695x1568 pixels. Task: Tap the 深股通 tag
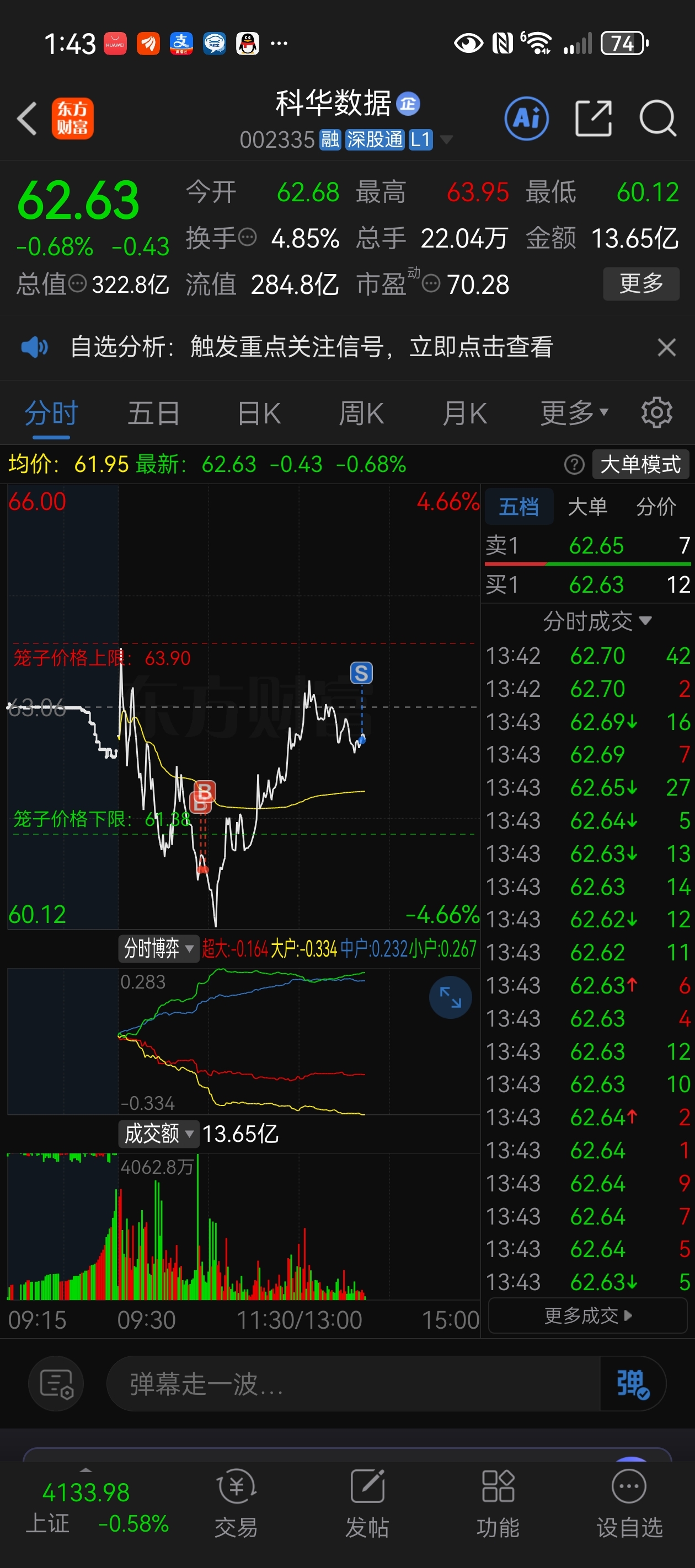(375, 140)
